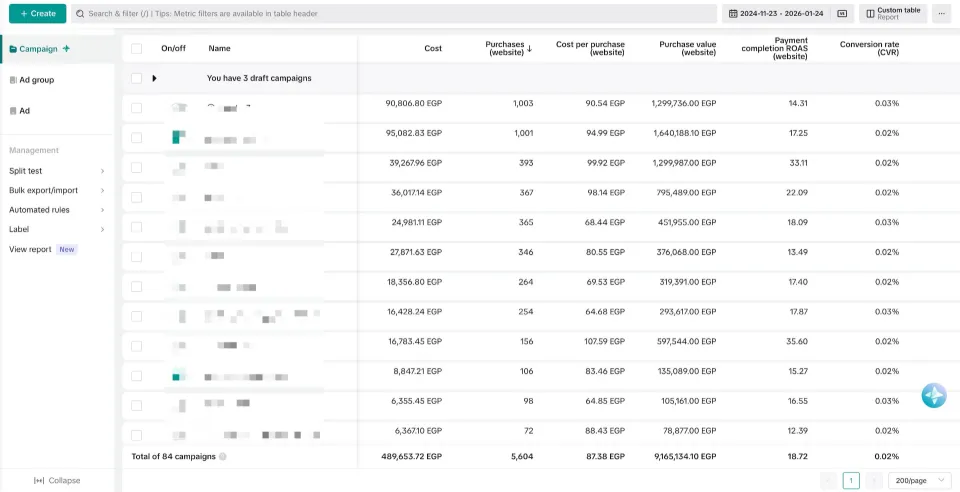Click in the Search & filter field
Viewport: 960px width, 492px height.
[394, 13]
